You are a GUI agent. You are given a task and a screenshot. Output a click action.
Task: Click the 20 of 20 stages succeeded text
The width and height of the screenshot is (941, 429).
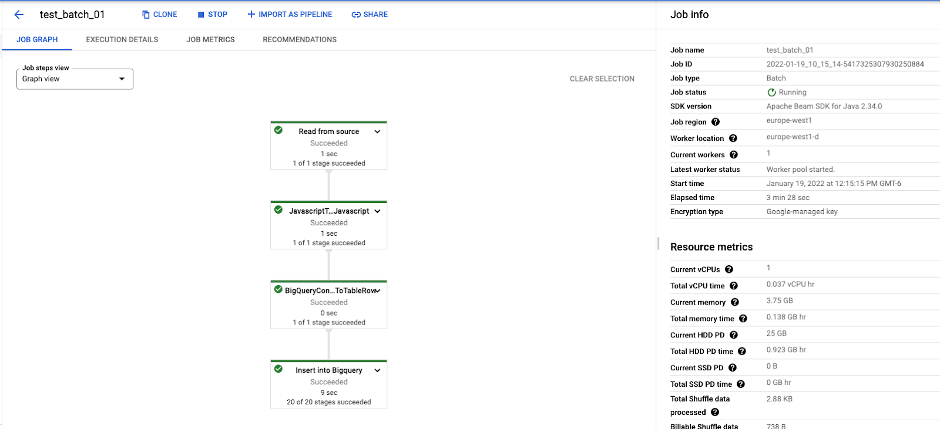click(x=329, y=402)
